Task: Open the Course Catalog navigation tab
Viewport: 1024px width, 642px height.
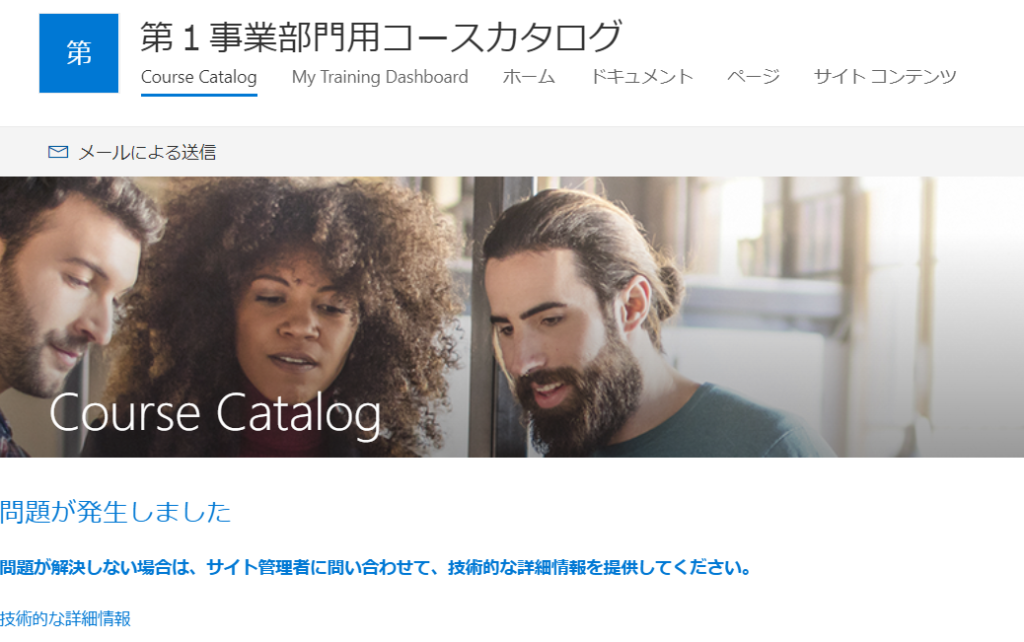Action: [199, 77]
